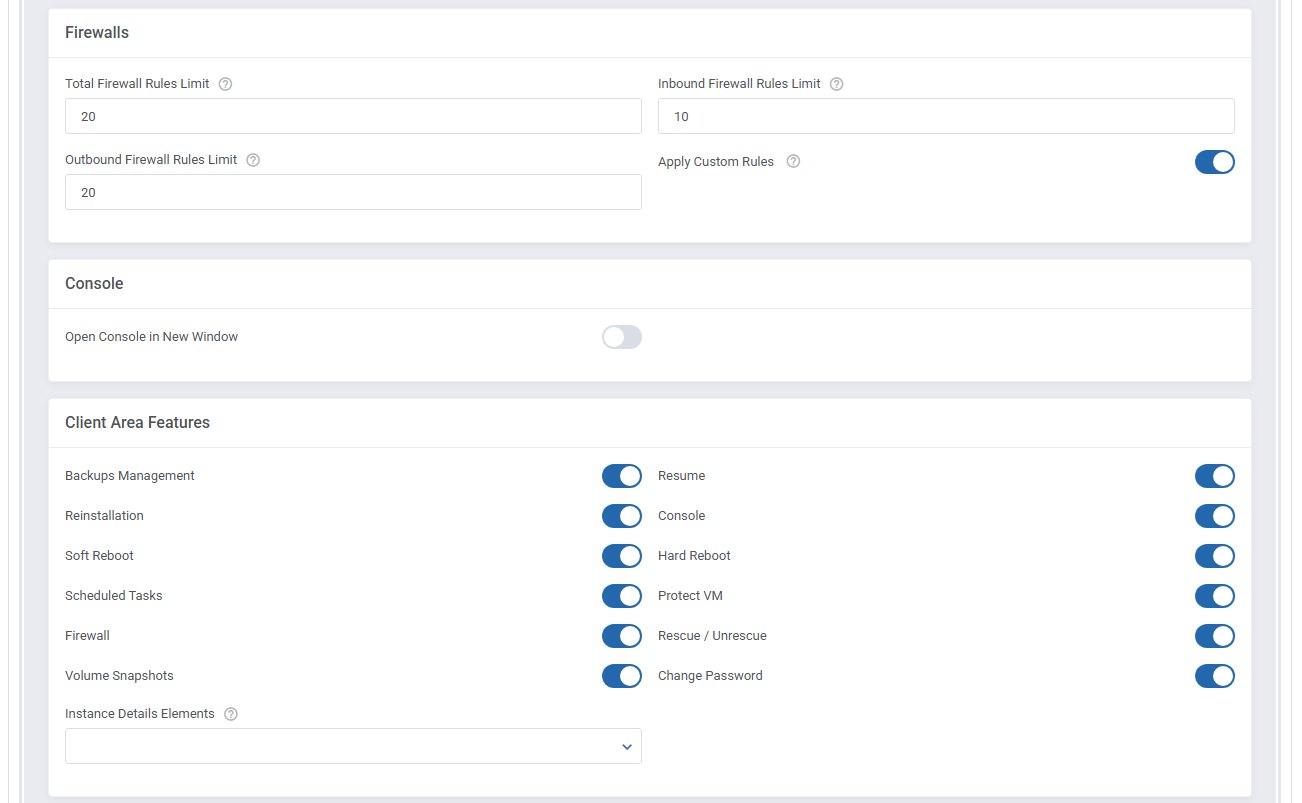
Task: Disable the Soft Reboot toggle
Action: [x=621, y=556]
